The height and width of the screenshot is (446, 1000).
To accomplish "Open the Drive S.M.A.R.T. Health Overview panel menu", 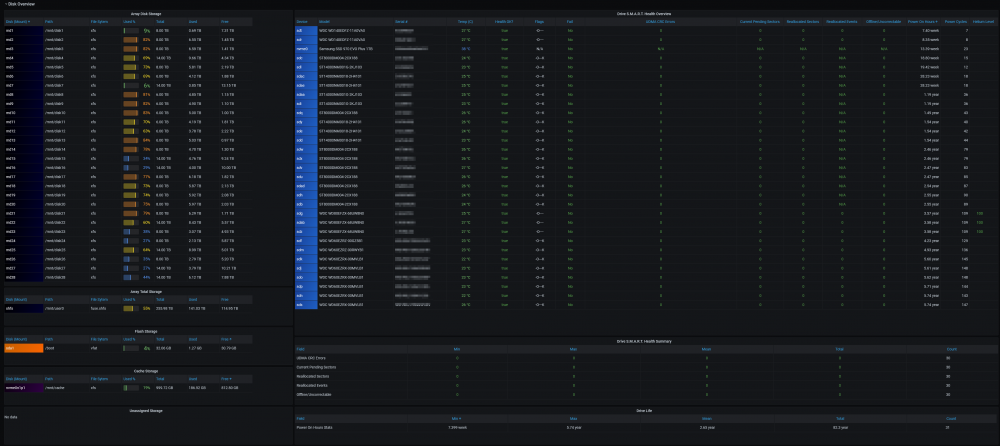I will click(x=646, y=13).
